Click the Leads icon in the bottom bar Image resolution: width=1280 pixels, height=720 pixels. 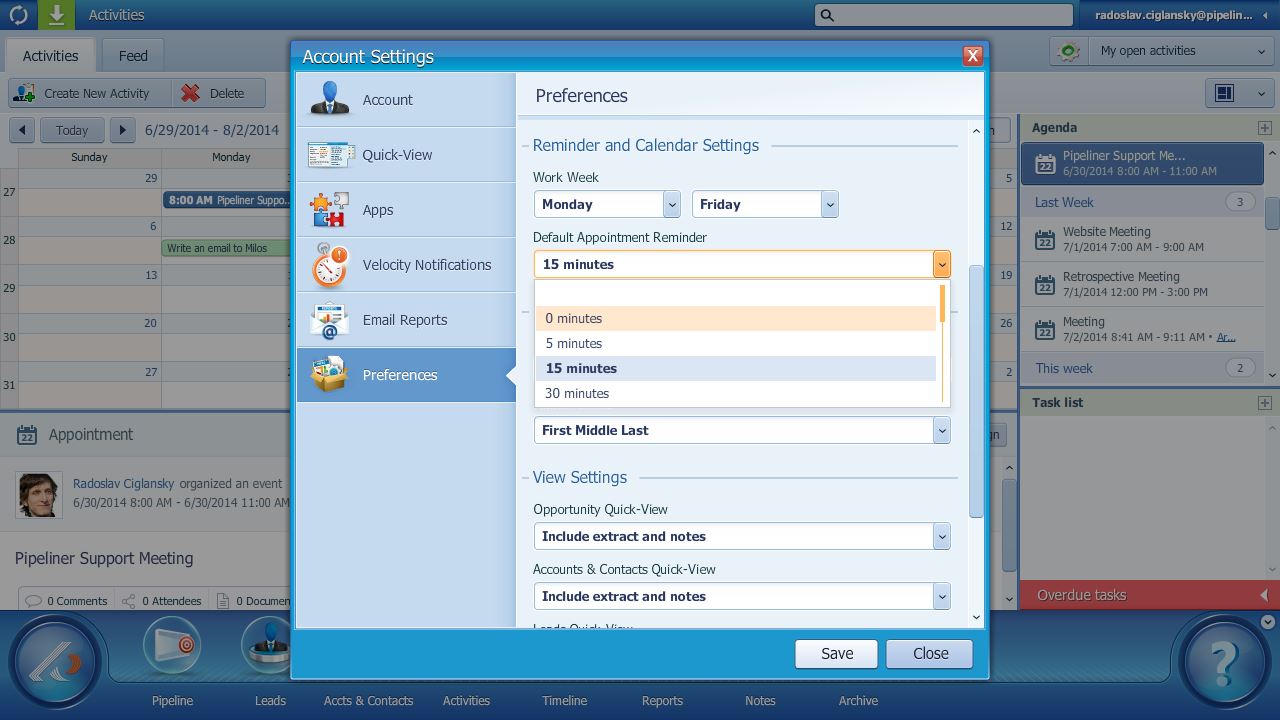point(268,646)
